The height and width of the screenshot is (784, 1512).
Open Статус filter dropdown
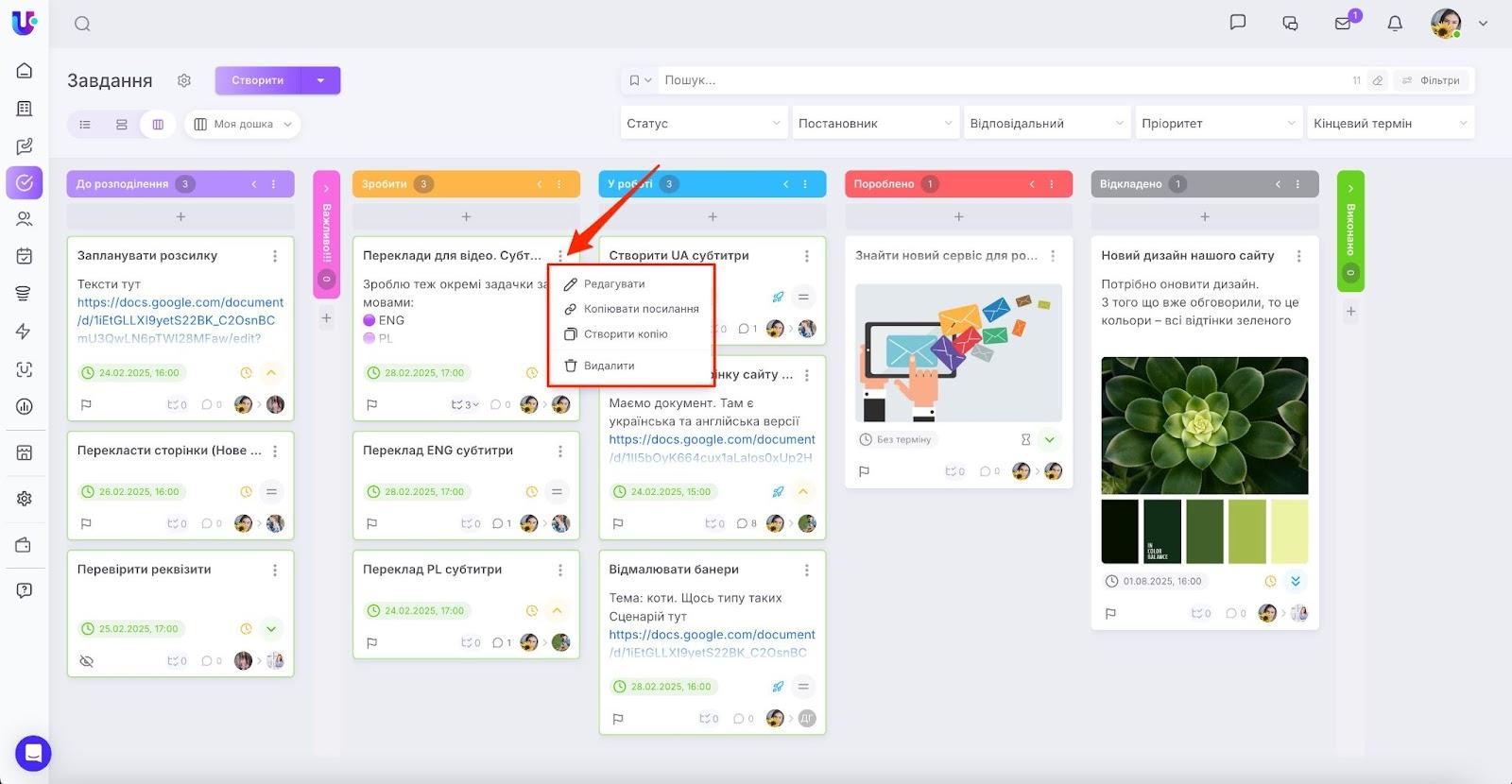click(x=704, y=123)
